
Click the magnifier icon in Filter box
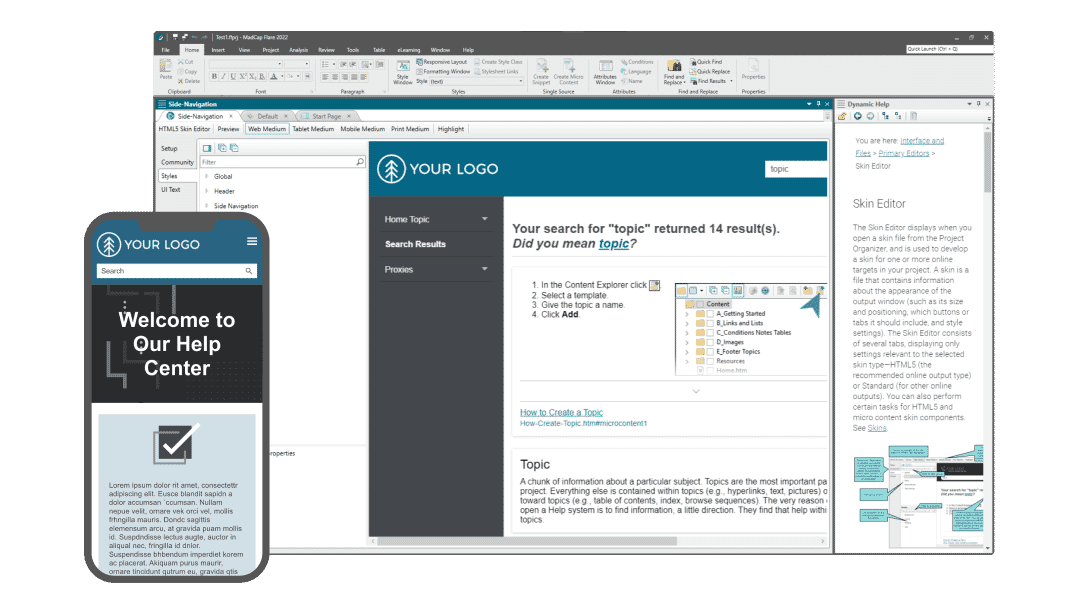360,161
